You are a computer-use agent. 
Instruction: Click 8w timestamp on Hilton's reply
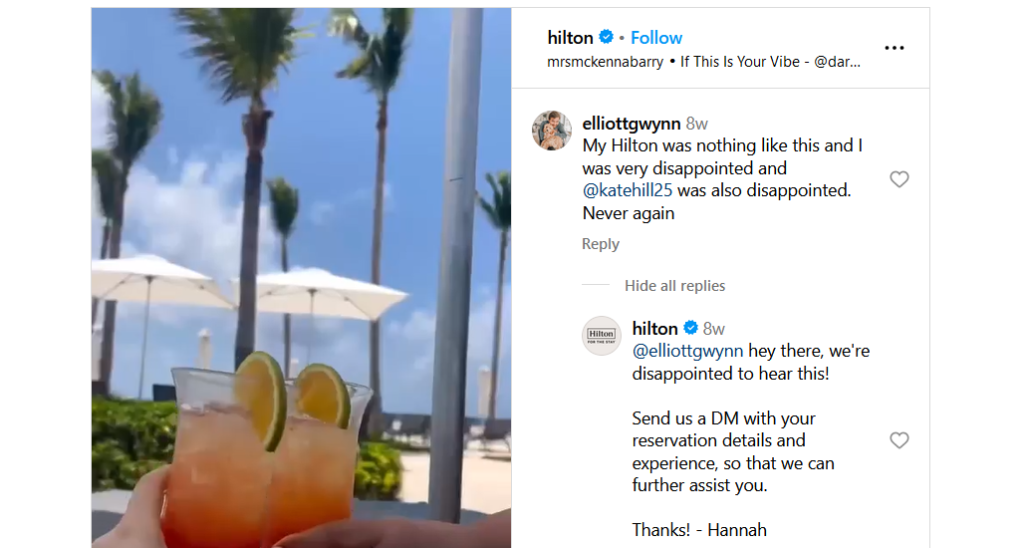pos(714,329)
